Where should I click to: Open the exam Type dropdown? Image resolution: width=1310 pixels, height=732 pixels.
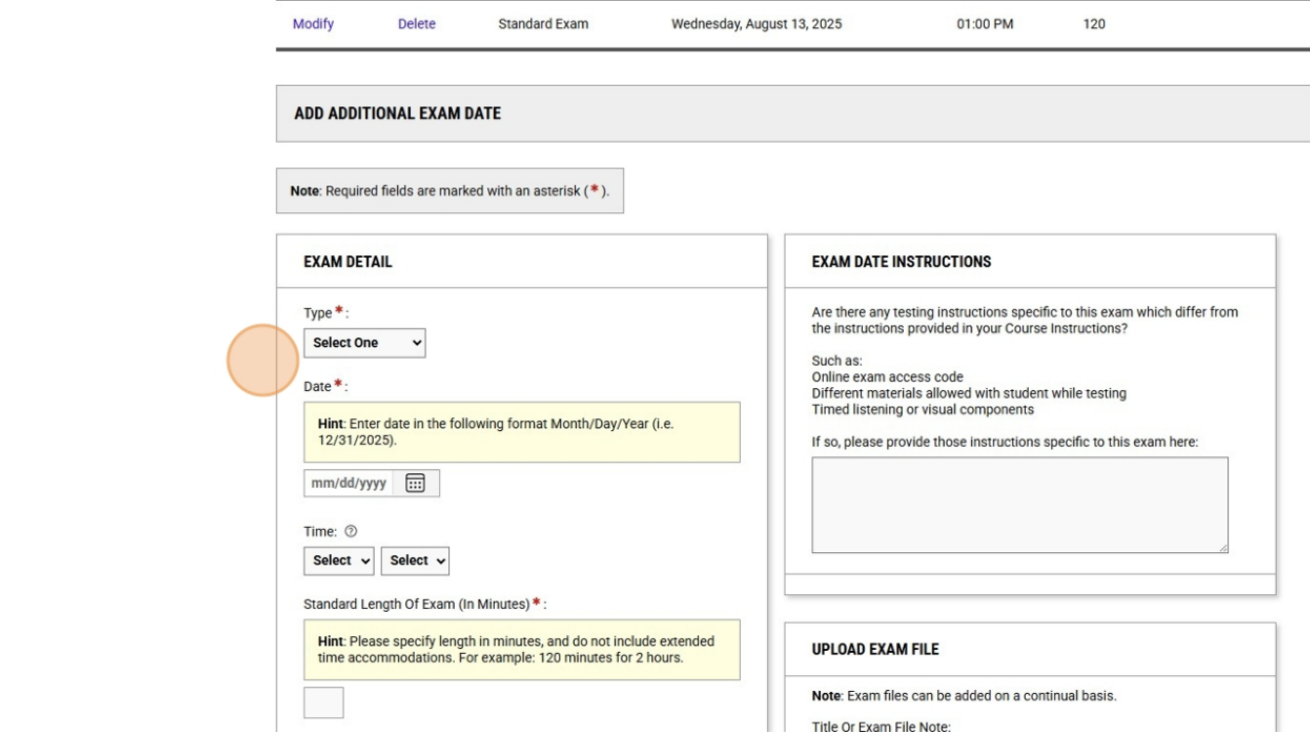tap(364, 343)
